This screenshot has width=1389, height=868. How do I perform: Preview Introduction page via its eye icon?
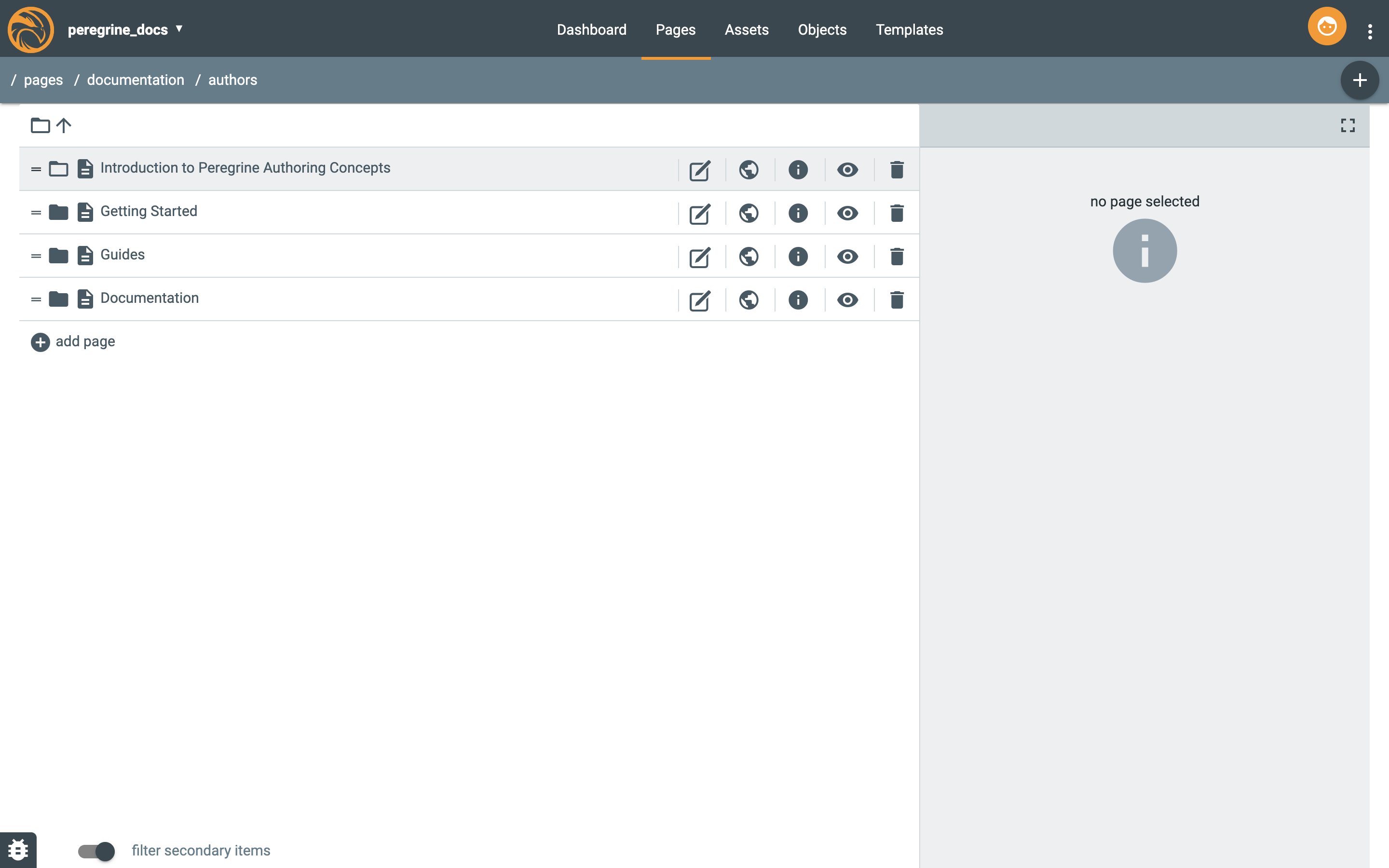(x=847, y=170)
